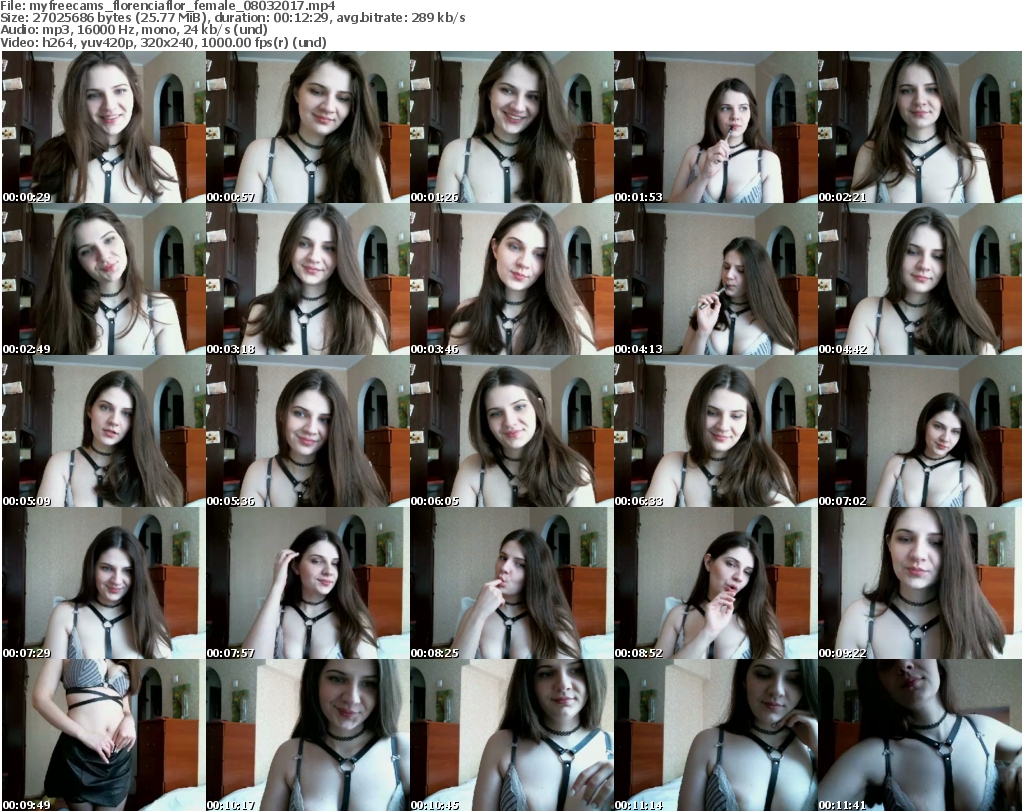1024x811 pixels.
Task: Click the 00:03:18 frame
Action: [308, 279]
